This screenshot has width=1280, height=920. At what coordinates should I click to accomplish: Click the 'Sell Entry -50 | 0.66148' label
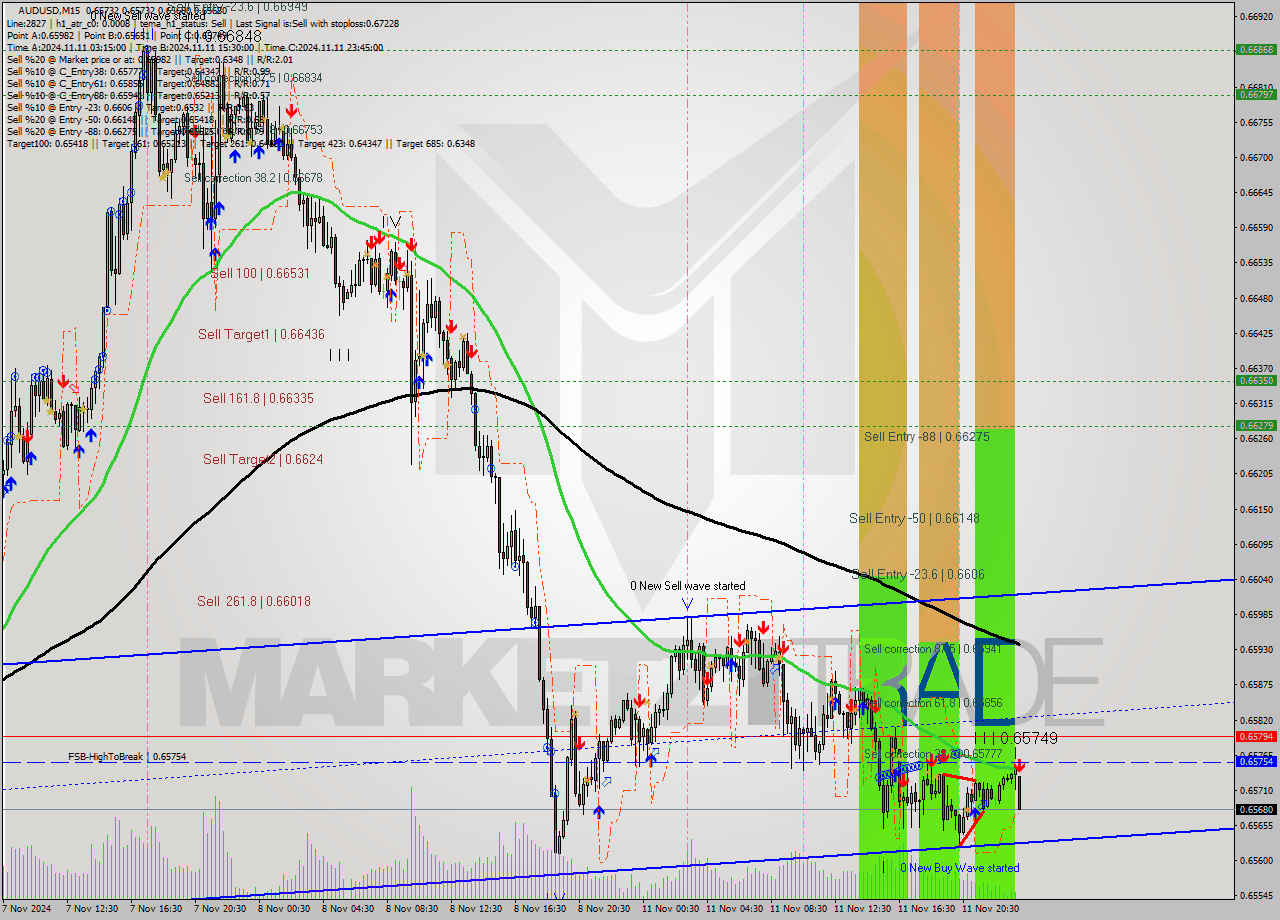pyautogui.click(x=914, y=518)
